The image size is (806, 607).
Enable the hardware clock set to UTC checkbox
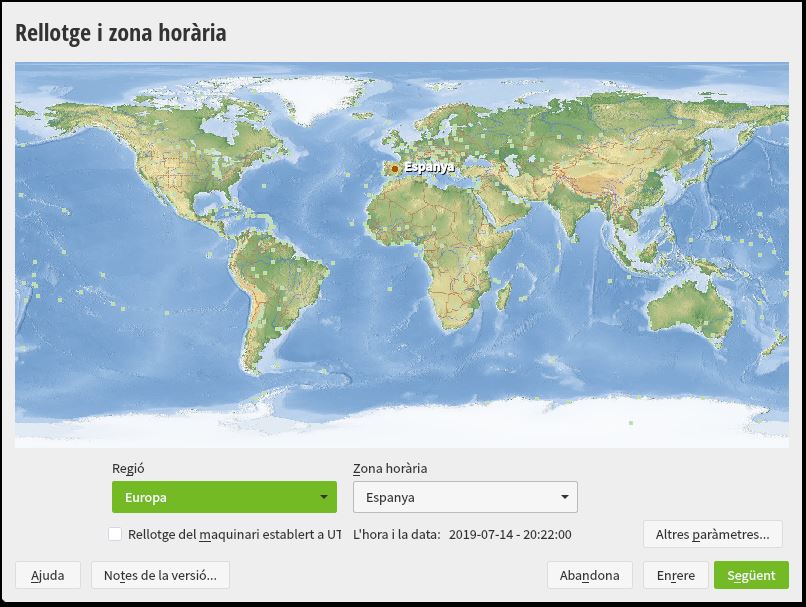(116, 534)
